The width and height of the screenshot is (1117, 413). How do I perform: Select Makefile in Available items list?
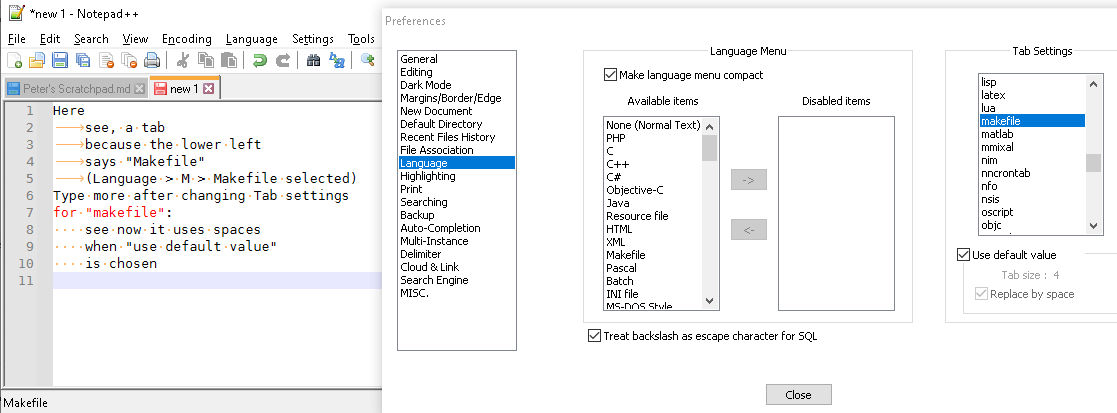tap(625, 255)
